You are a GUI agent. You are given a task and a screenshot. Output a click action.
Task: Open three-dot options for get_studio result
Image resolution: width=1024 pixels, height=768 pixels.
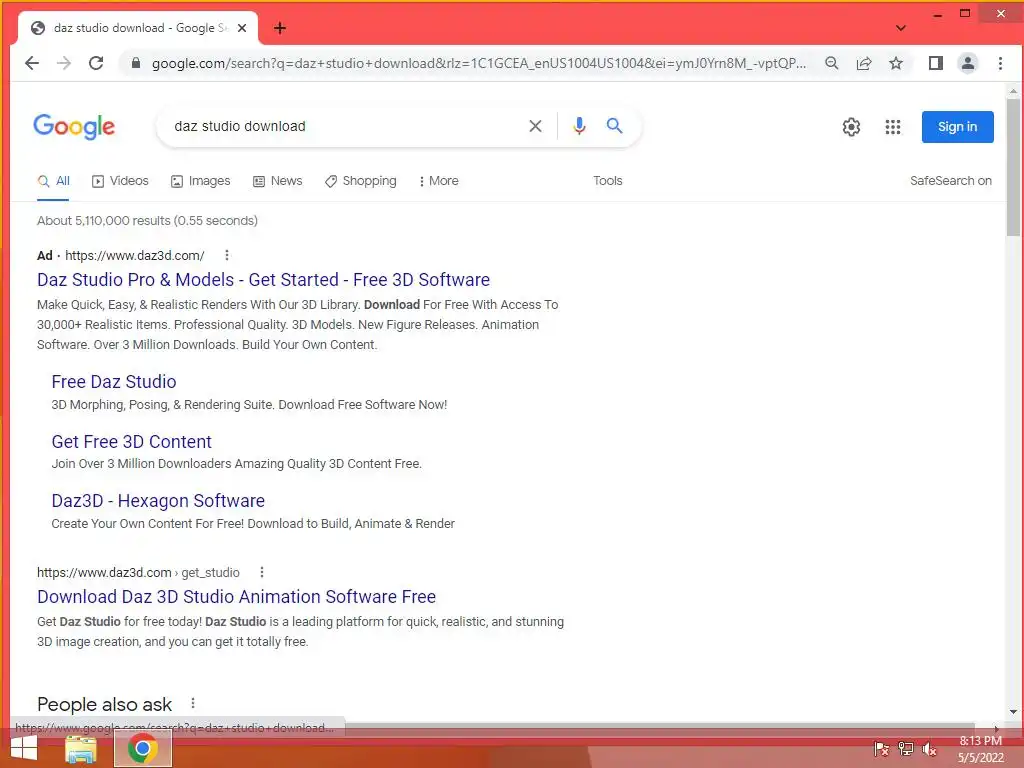click(262, 572)
